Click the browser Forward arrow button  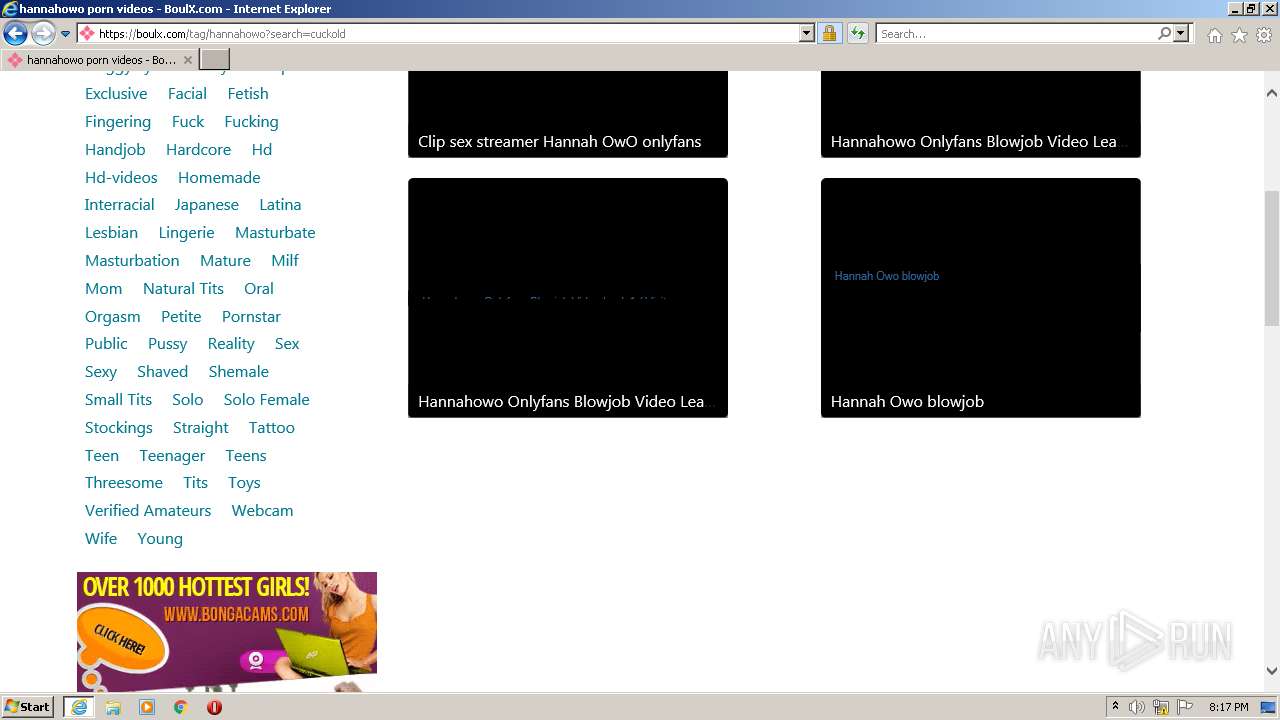pyautogui.click(x=43, y=33)
